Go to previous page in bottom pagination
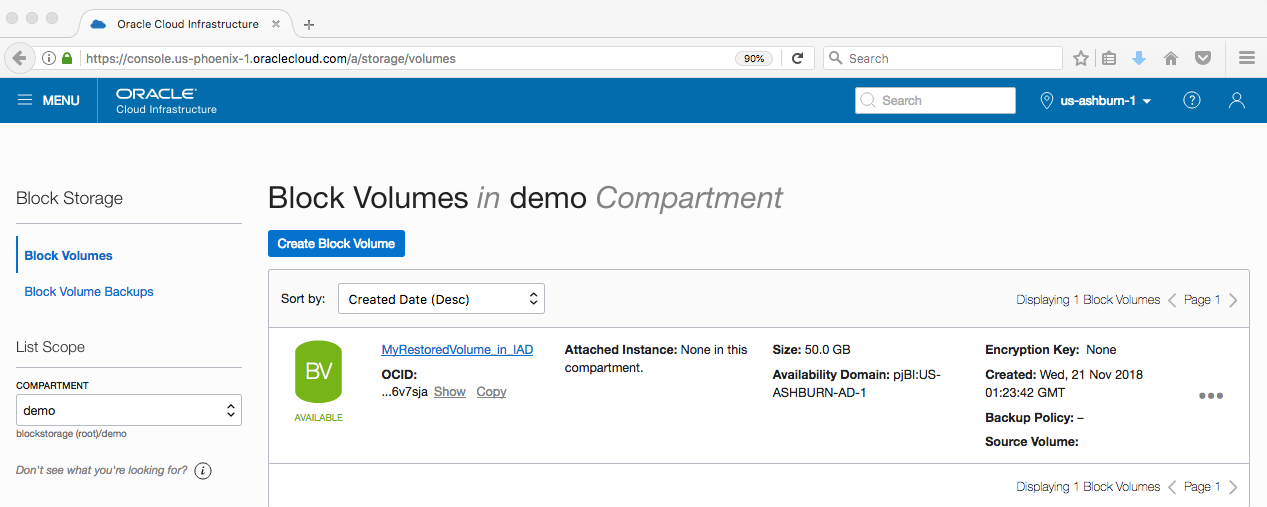Image resolution: width=1267 pixels, height=507 pixels. pos(1172,487)
